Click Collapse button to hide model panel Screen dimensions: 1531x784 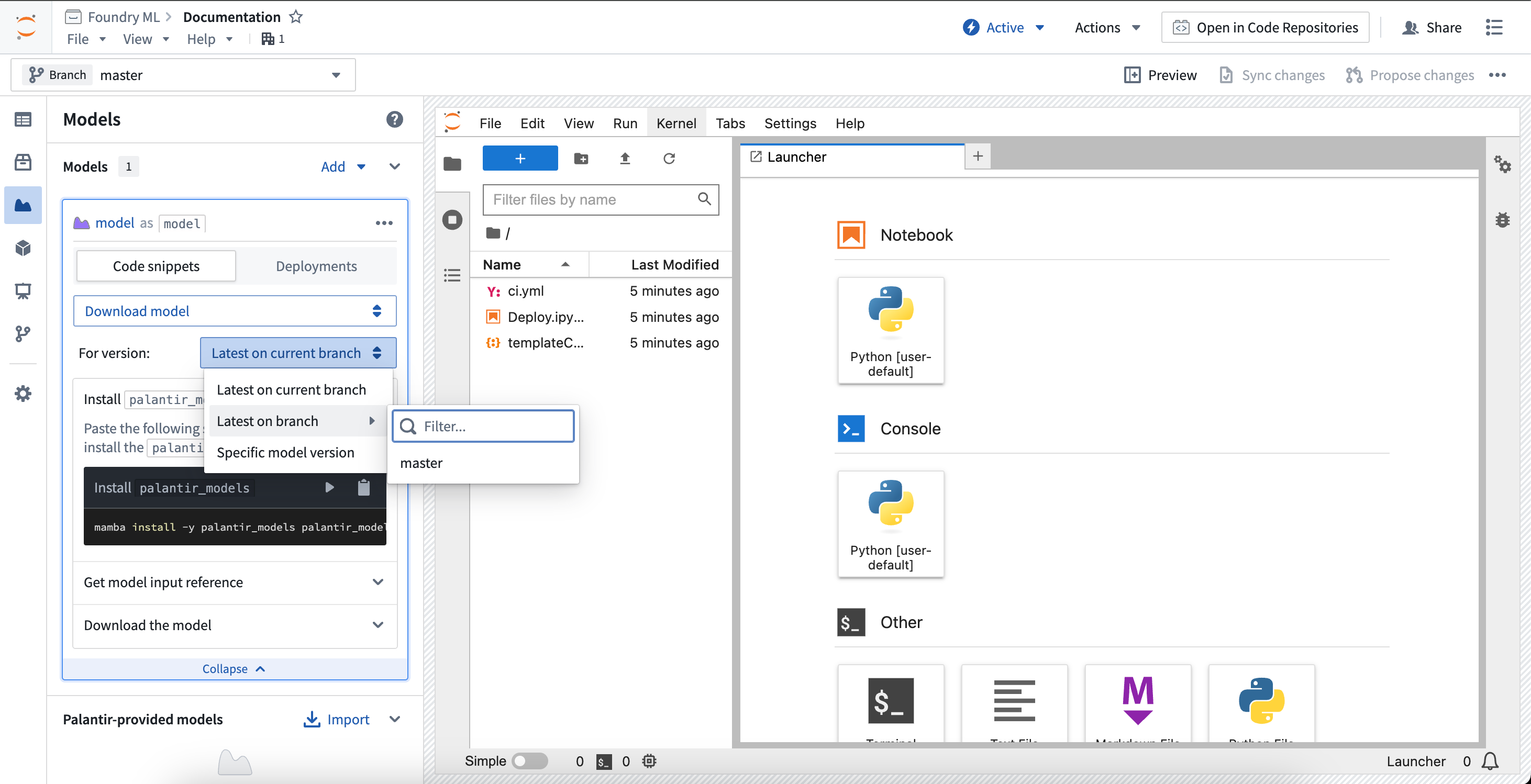click(234, 668)
